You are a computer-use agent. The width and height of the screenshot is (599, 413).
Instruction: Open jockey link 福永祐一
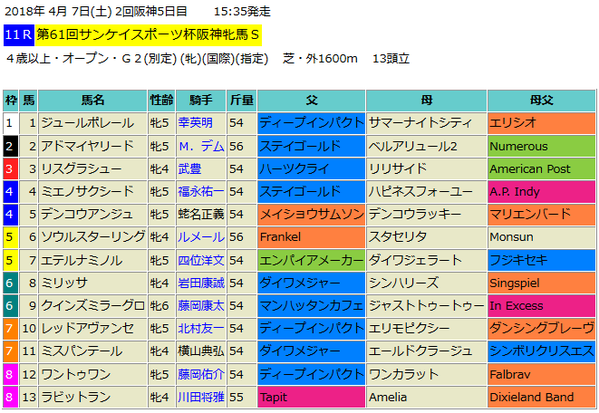click(201, 191)
